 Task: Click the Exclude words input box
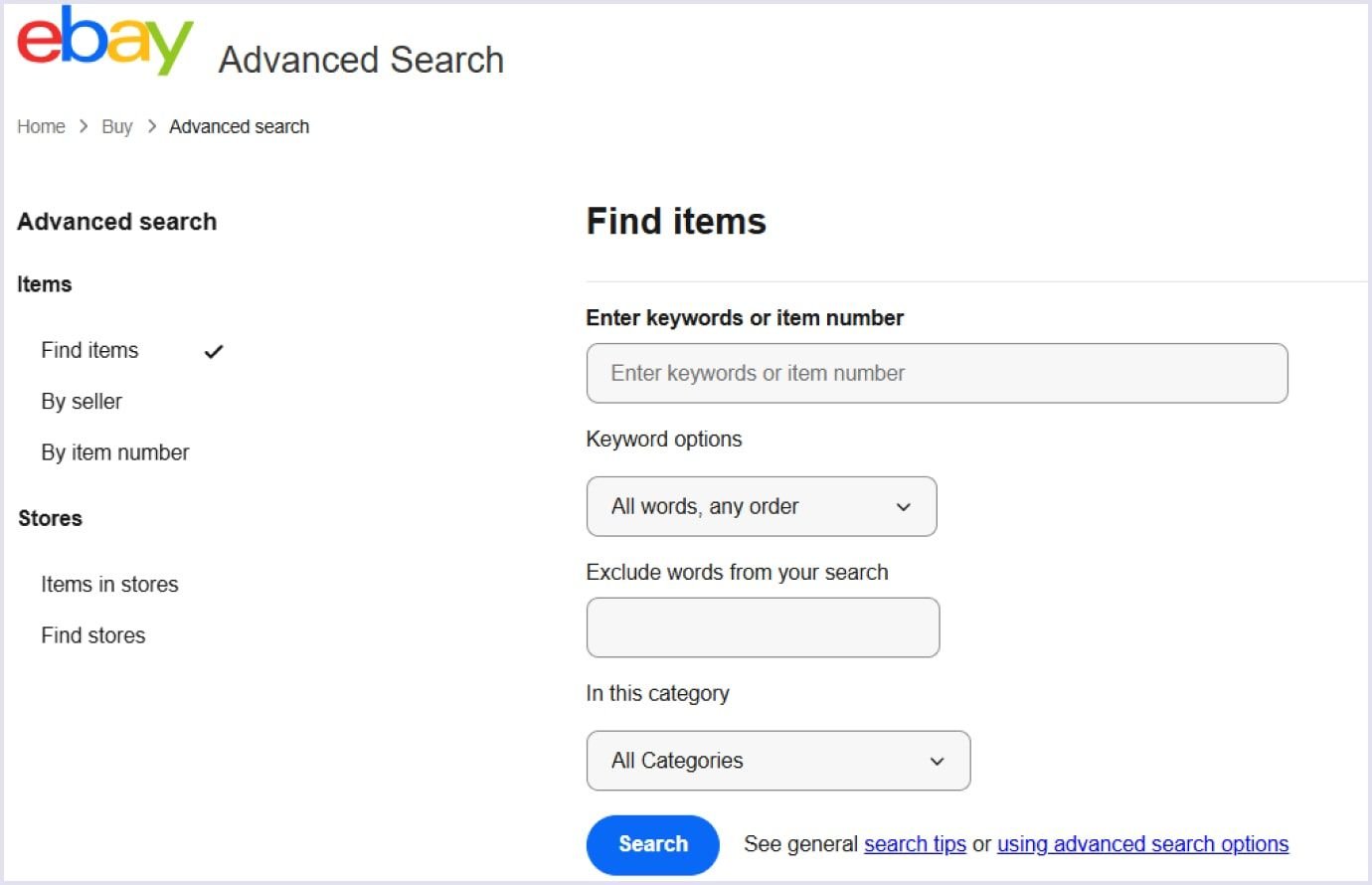click(763, 627)
